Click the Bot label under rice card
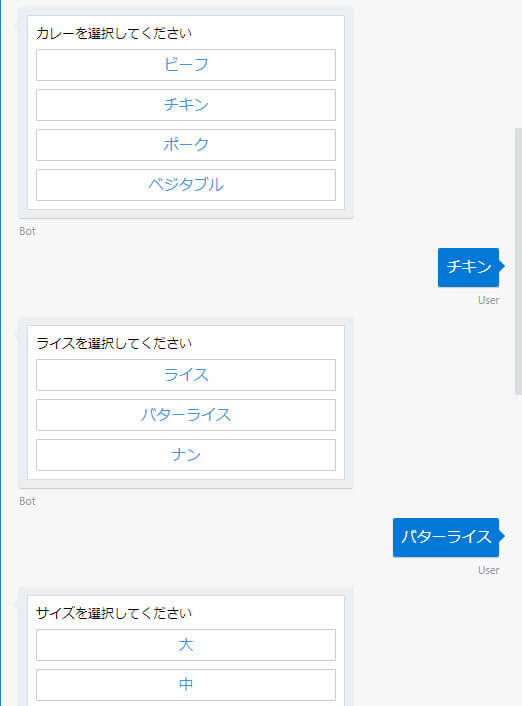The height and width of the screenshot is (706, 522). (27, 501)
